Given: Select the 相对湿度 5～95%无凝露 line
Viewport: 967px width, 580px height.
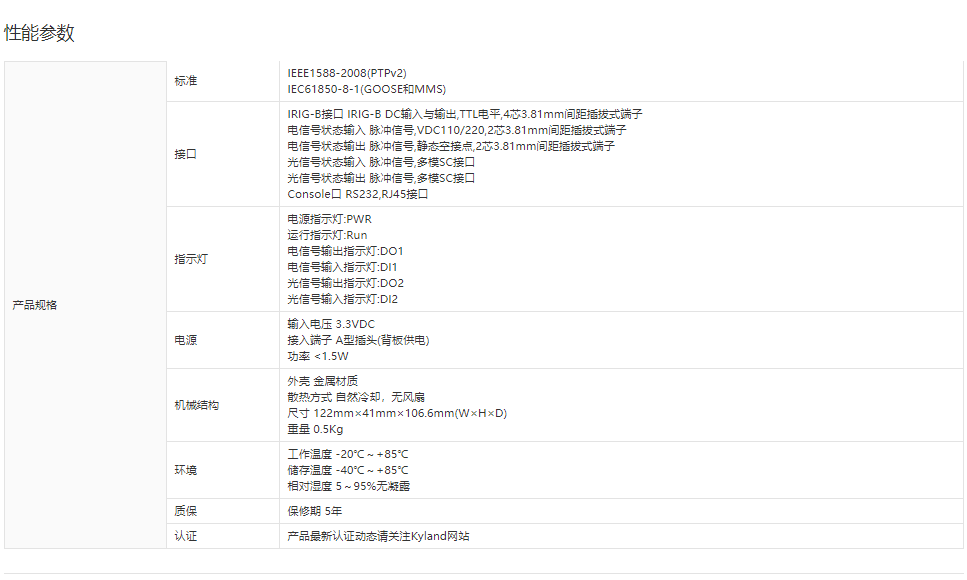Looking at the screenshot, I should click(348, 486).
